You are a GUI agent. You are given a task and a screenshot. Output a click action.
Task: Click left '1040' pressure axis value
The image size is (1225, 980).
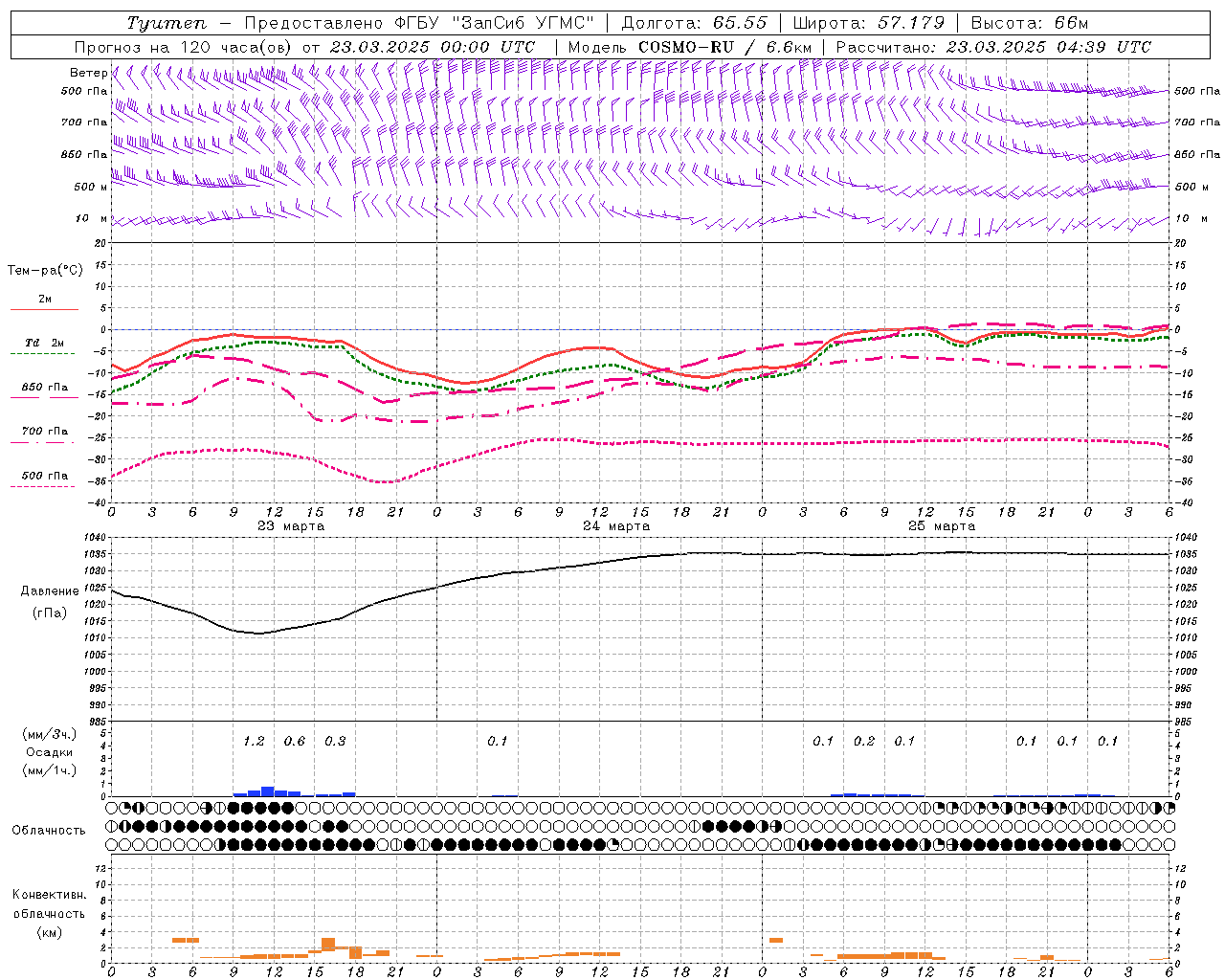(x=96, y=538)
